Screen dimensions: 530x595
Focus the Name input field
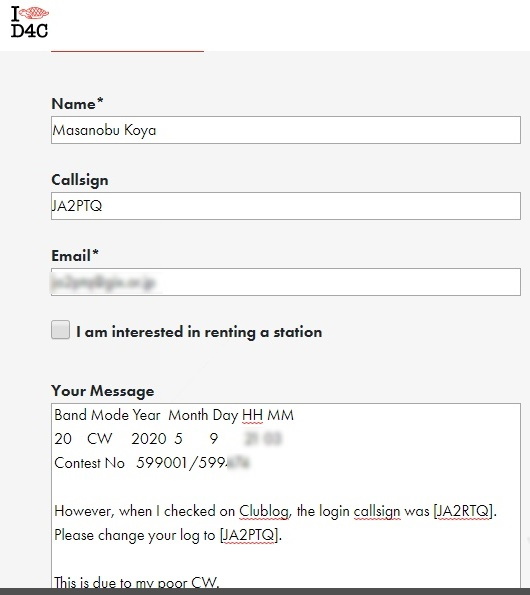286,130
